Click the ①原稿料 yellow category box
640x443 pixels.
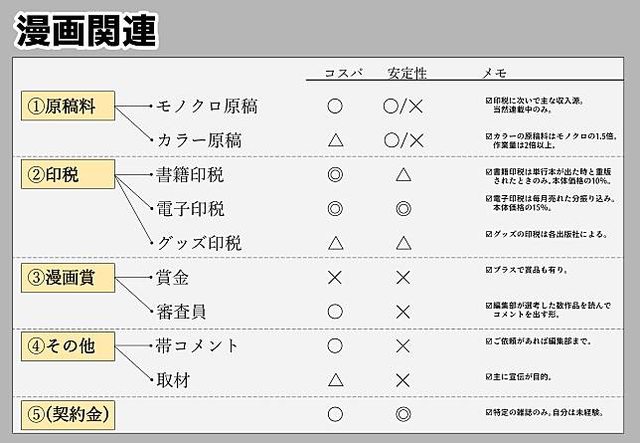pos(68,106)
